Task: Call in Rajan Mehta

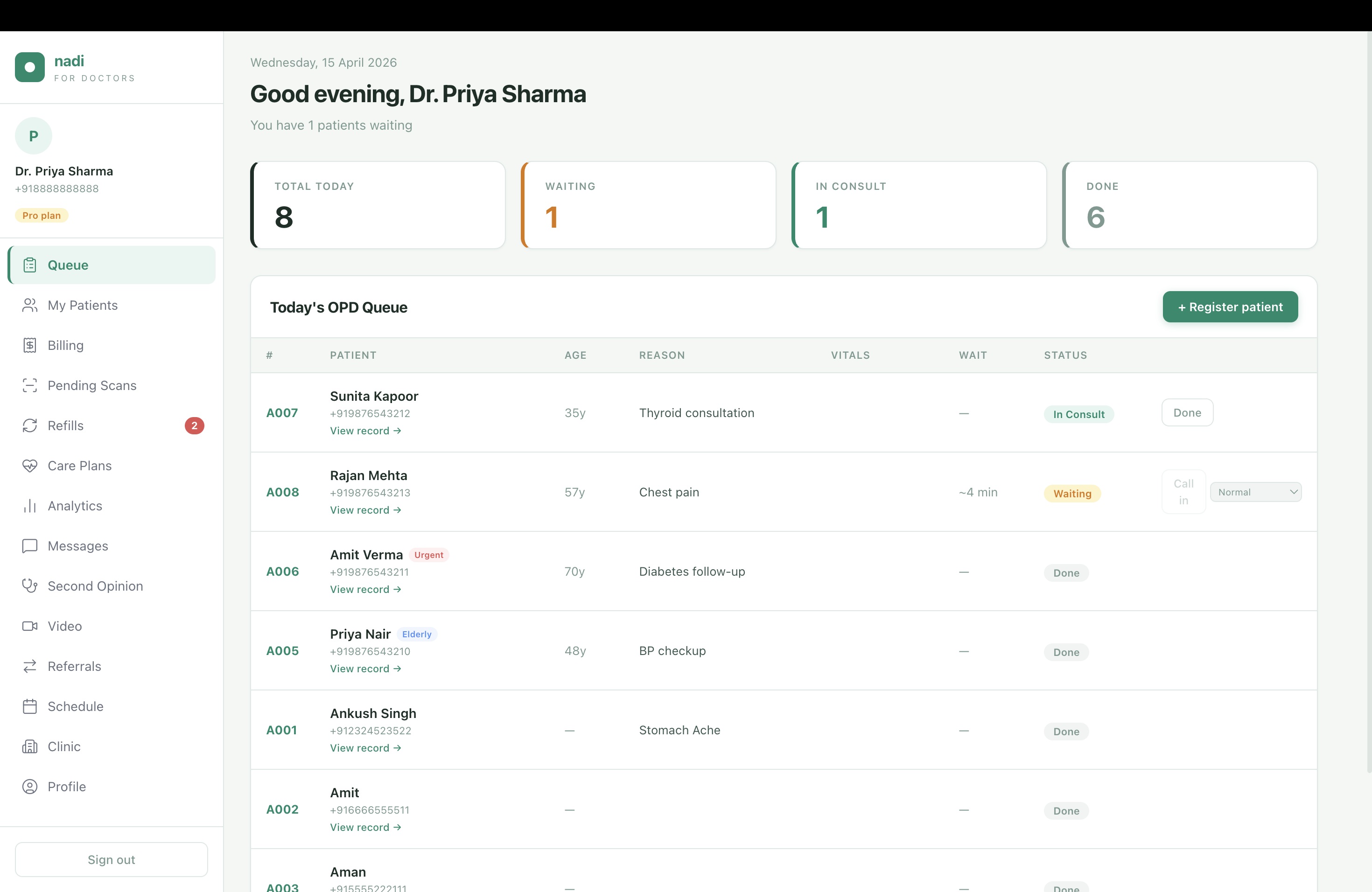Action: pyautogui.click(x=1183, y=492)
